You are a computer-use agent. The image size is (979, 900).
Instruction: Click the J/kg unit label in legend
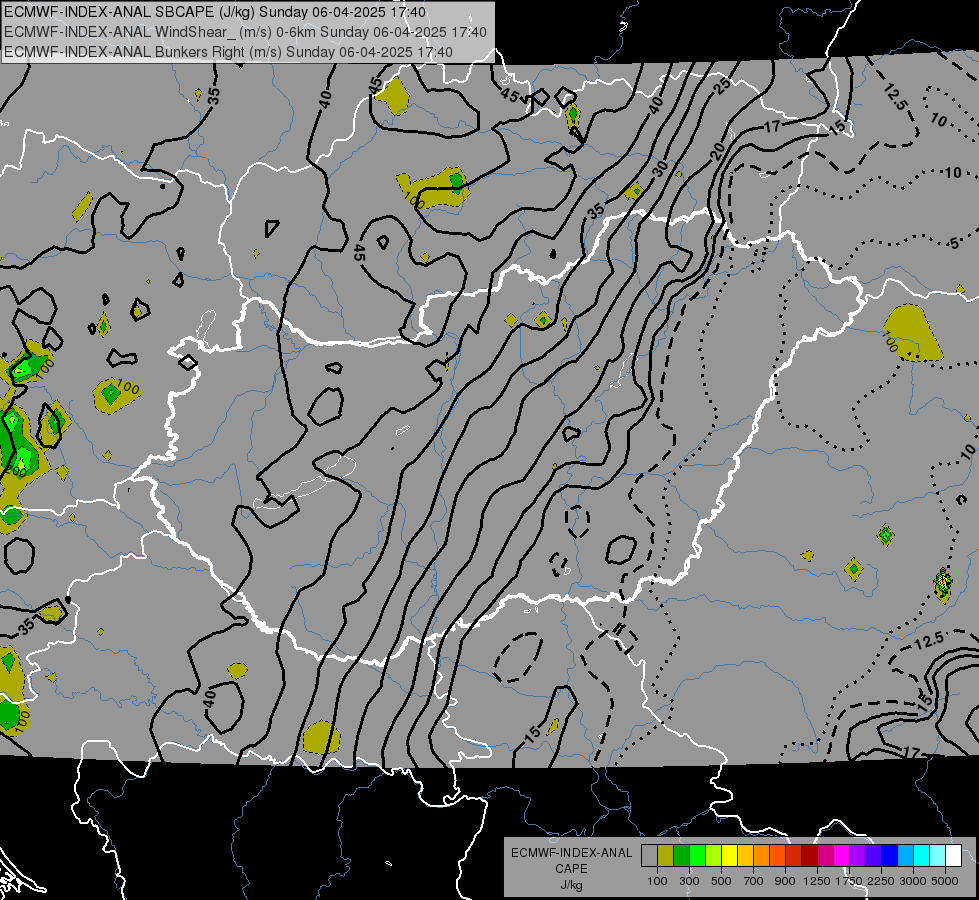pos(571,885)
